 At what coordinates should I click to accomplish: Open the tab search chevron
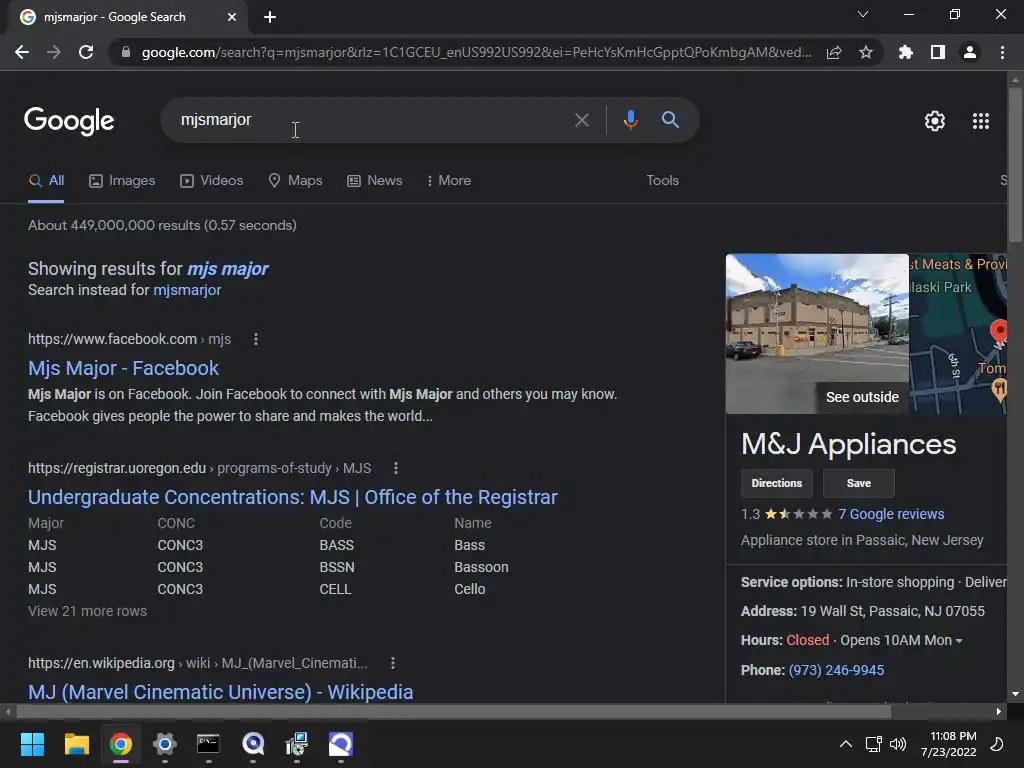pos(863,14)
